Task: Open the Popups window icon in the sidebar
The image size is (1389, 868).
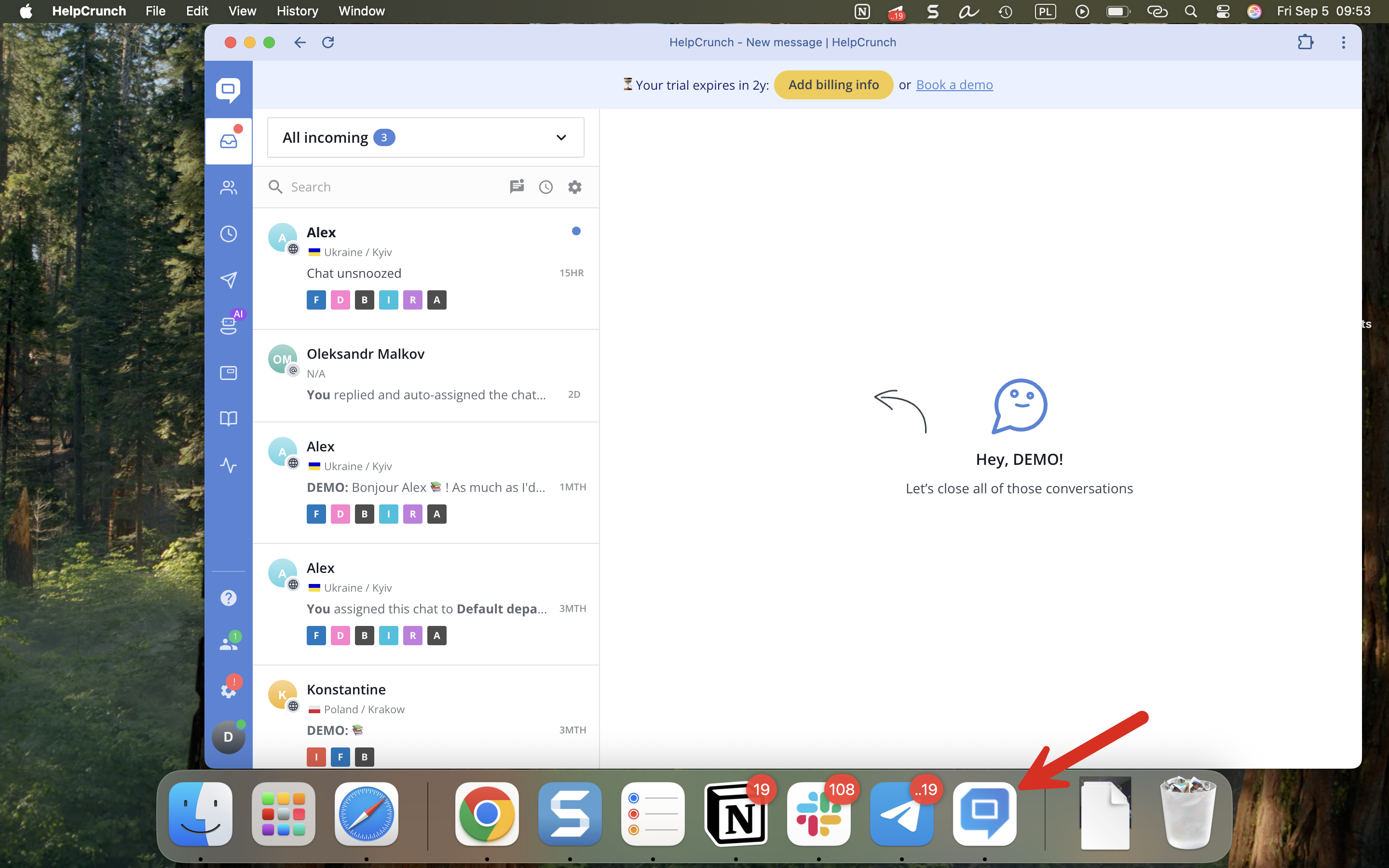Action: (229, 373)
